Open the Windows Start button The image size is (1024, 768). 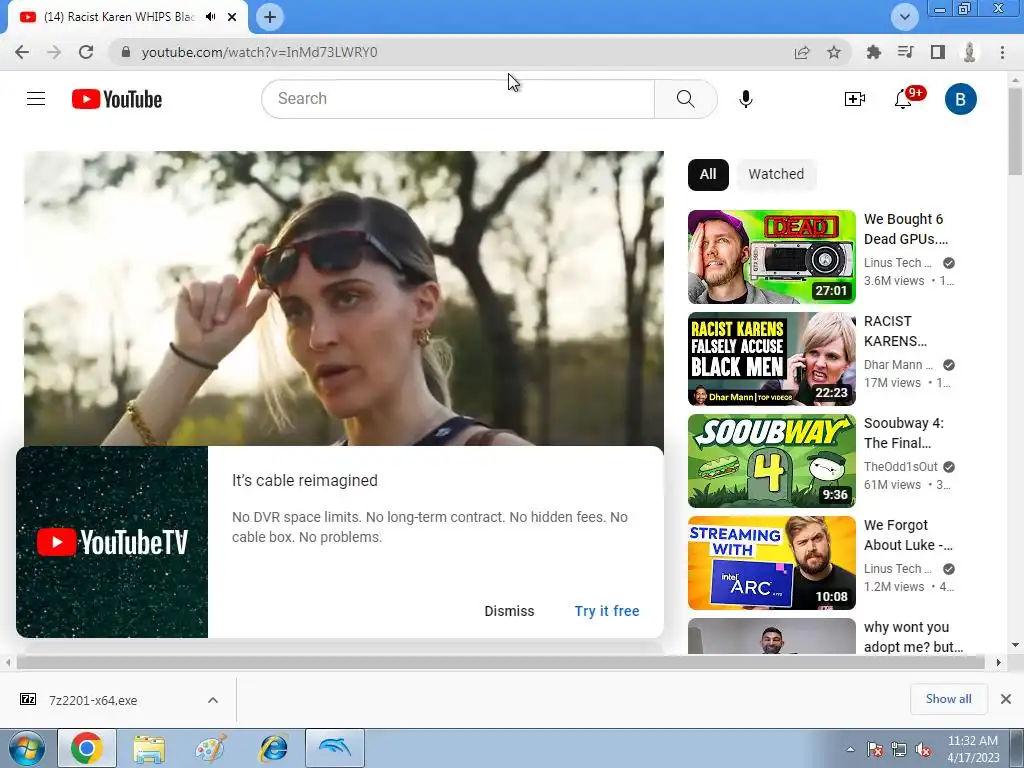coord(26,748)
